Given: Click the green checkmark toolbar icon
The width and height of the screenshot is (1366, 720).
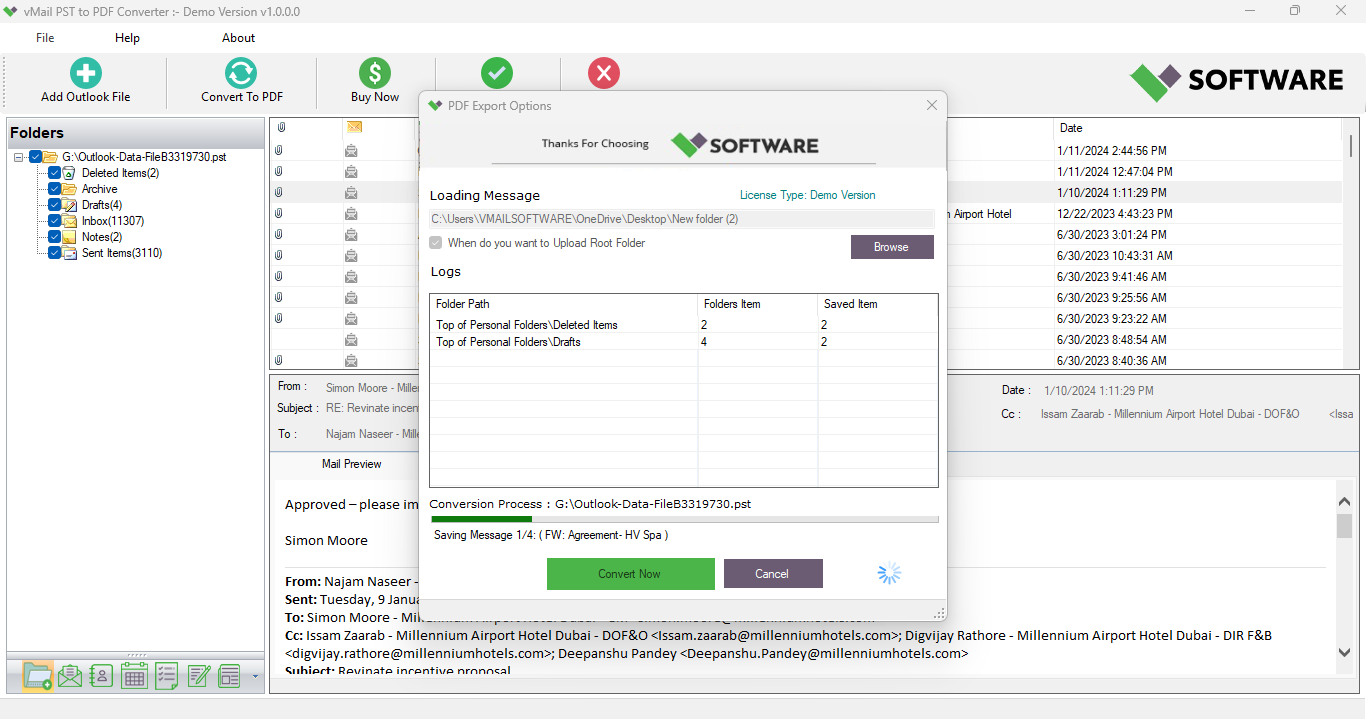Looking at the screenshot, I should [497, 72].
